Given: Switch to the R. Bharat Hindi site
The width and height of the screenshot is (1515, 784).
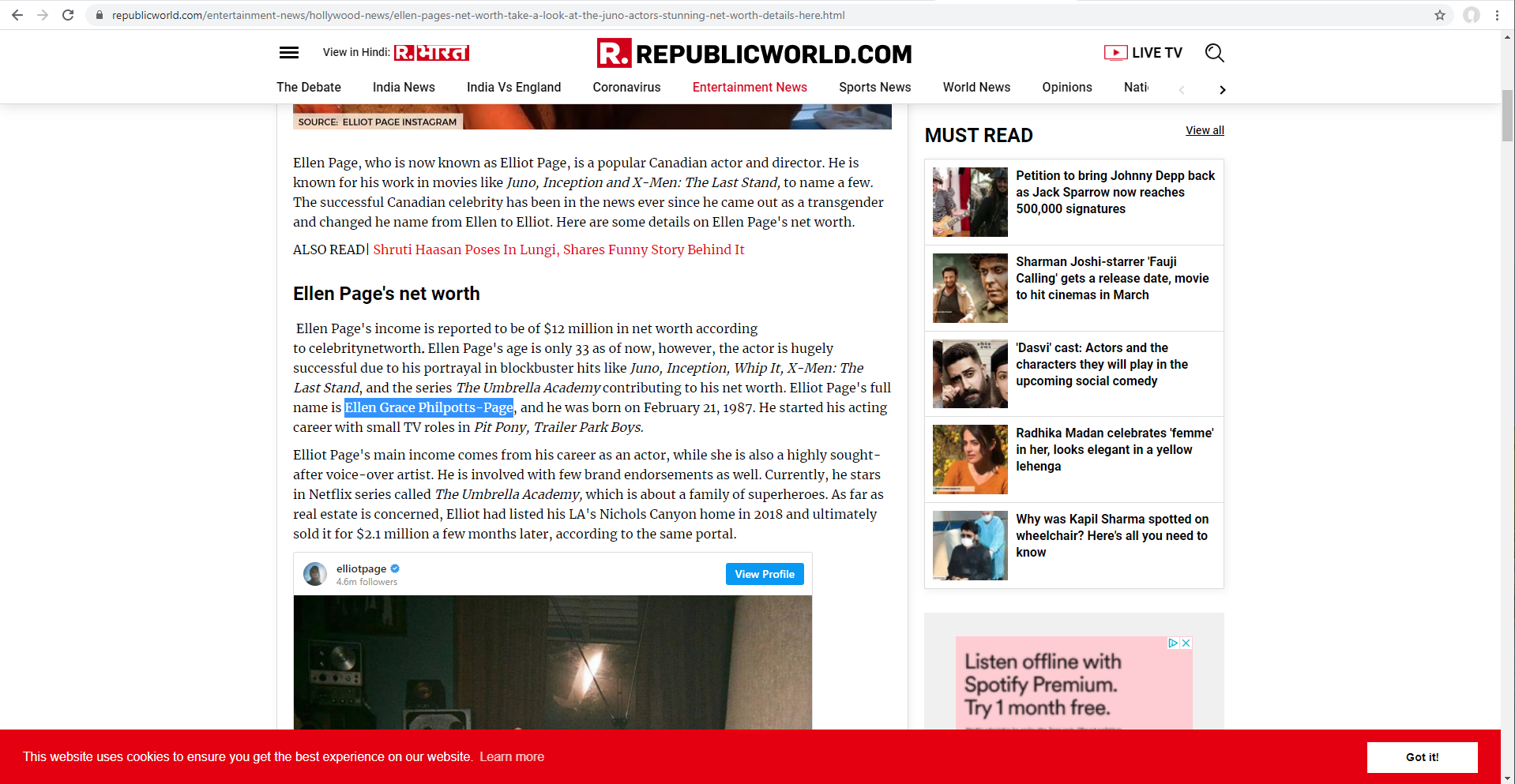Looking at the screenshot, I should (x=431, y=53).
